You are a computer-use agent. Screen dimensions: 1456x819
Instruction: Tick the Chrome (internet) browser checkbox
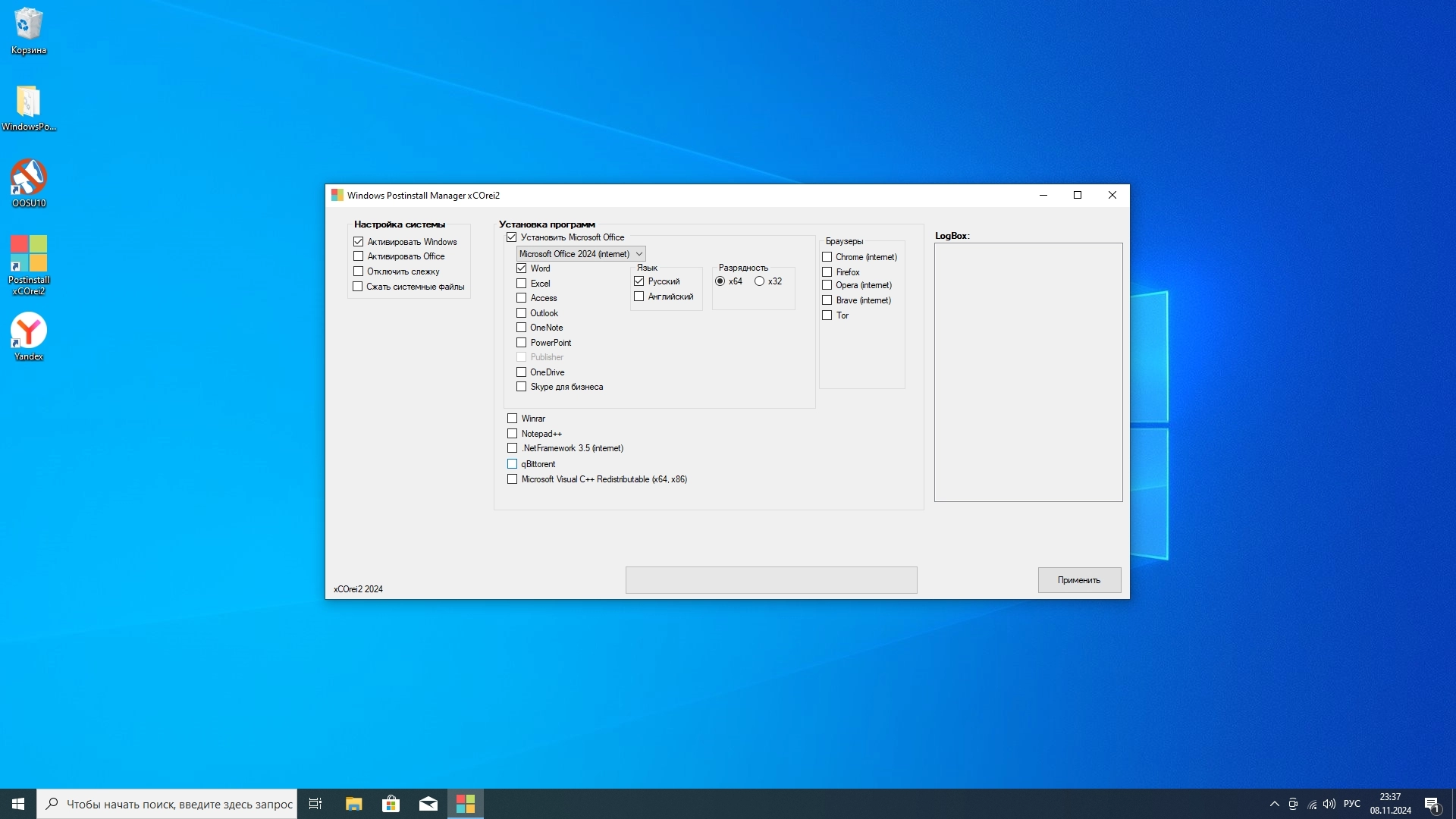pyautogui.click(x=827, y=257)
